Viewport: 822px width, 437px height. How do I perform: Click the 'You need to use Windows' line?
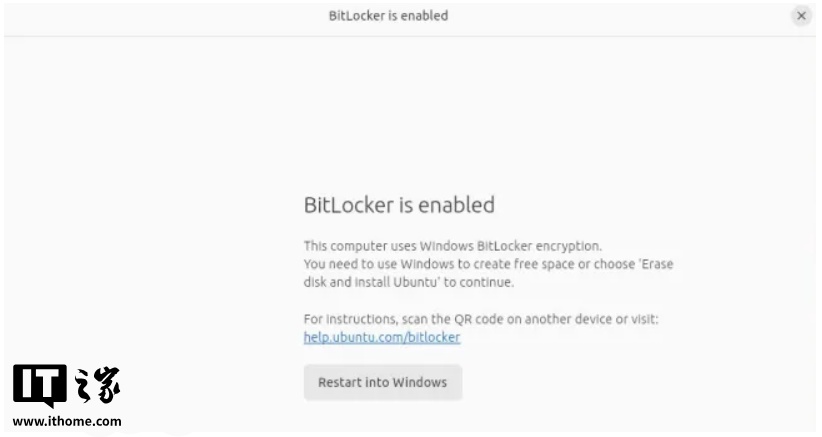pyautogui.click(x=488, y=264)
